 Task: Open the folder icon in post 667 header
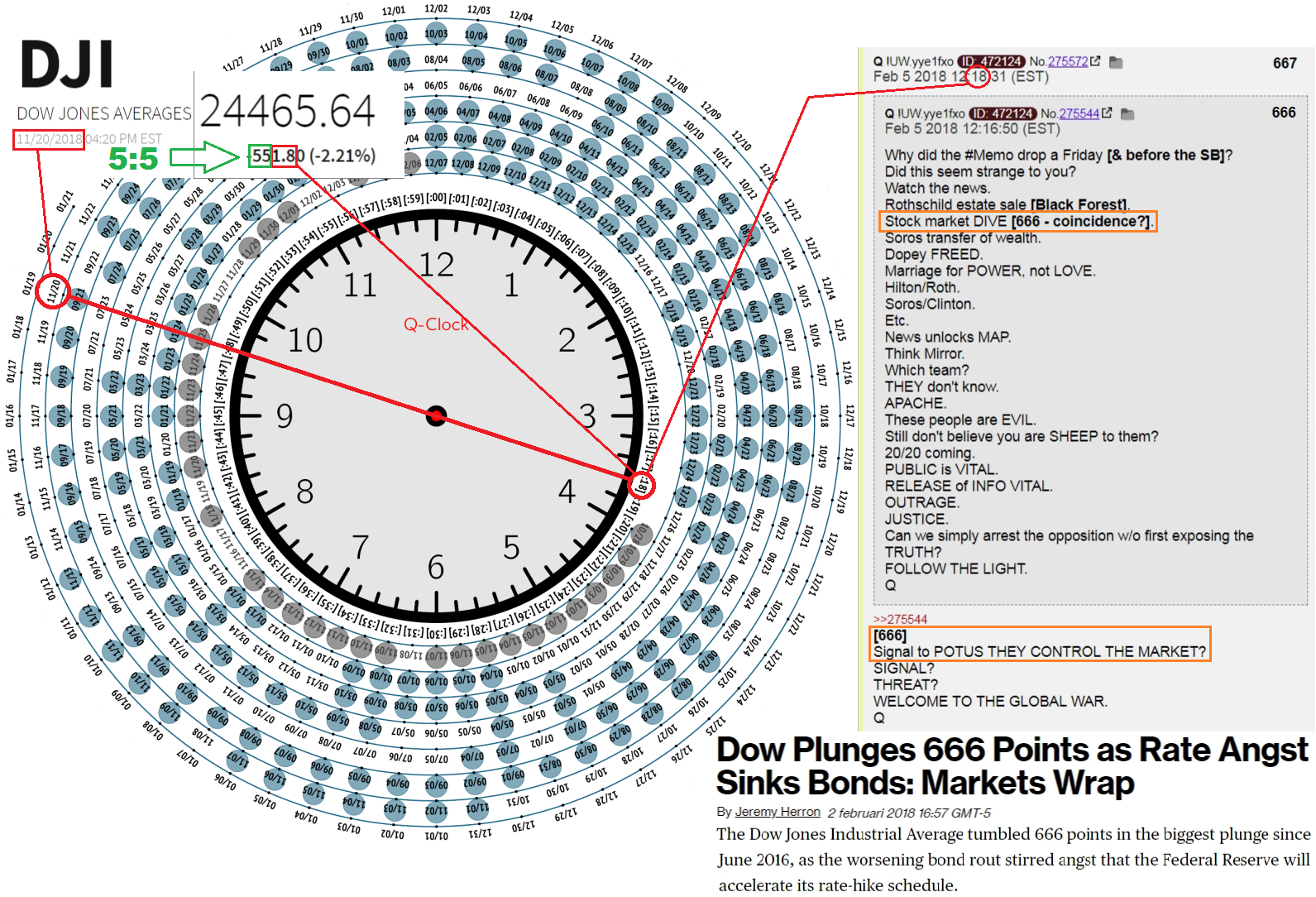tap(1116, 62)
